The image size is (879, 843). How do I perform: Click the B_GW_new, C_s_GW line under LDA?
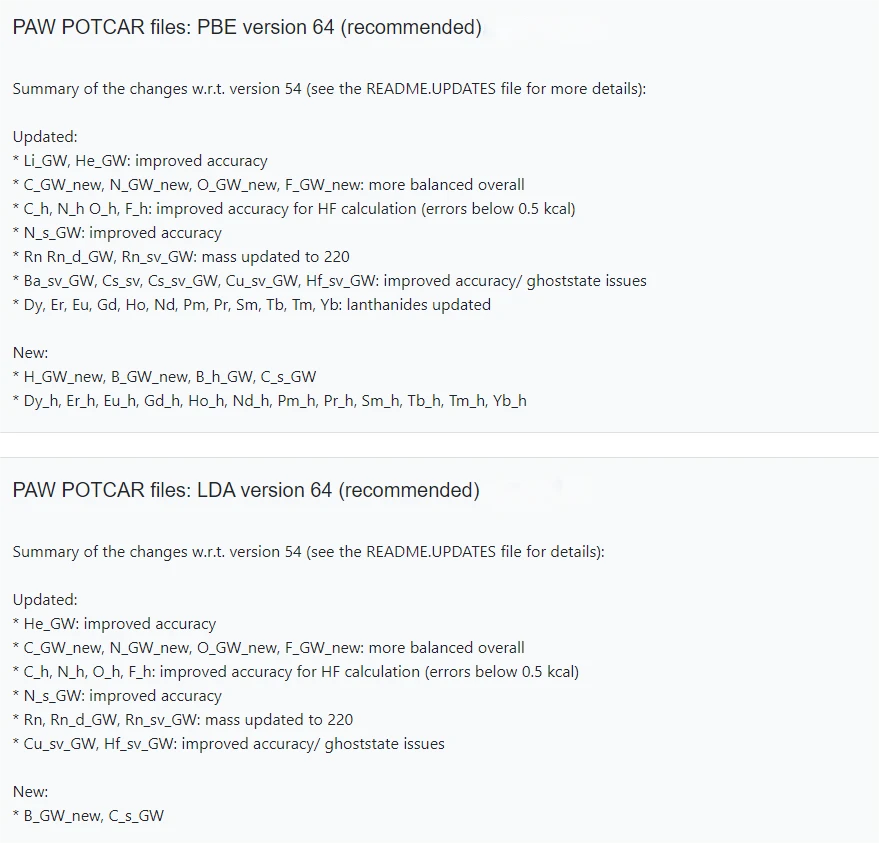click(x=88, y=816)
